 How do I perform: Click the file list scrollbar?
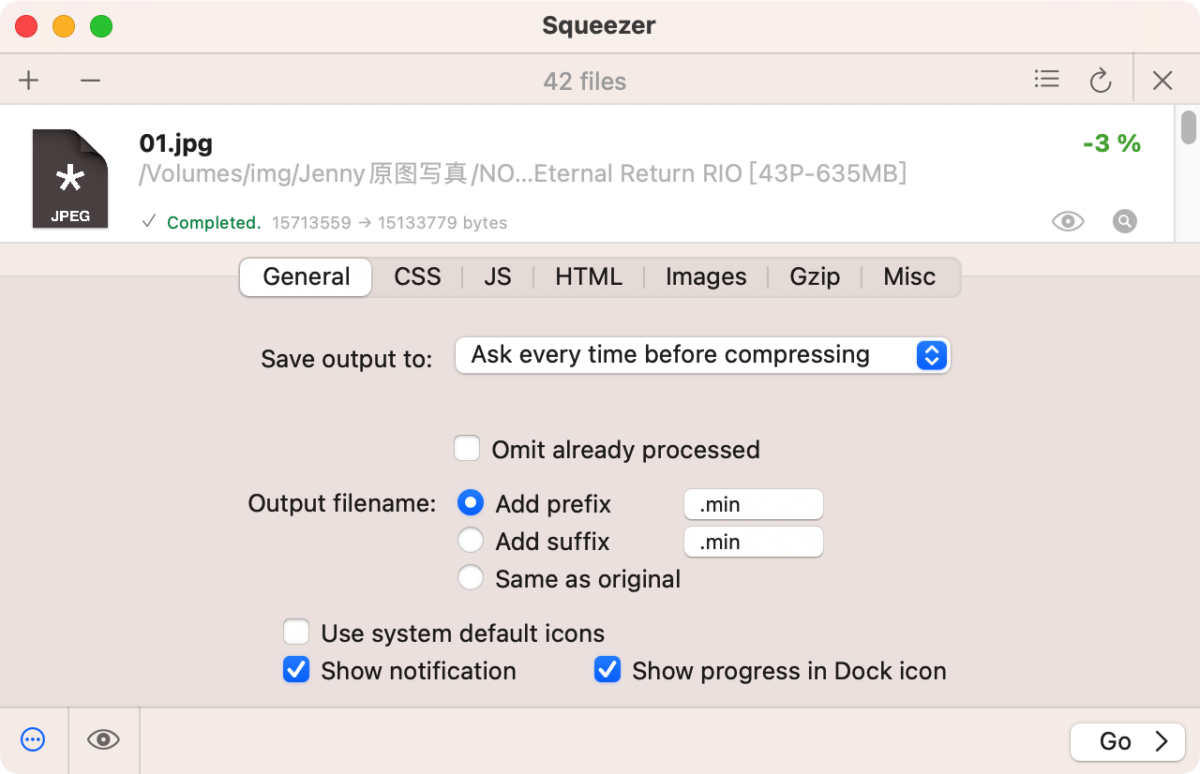pyautogui.click(x=1189, y=128)
